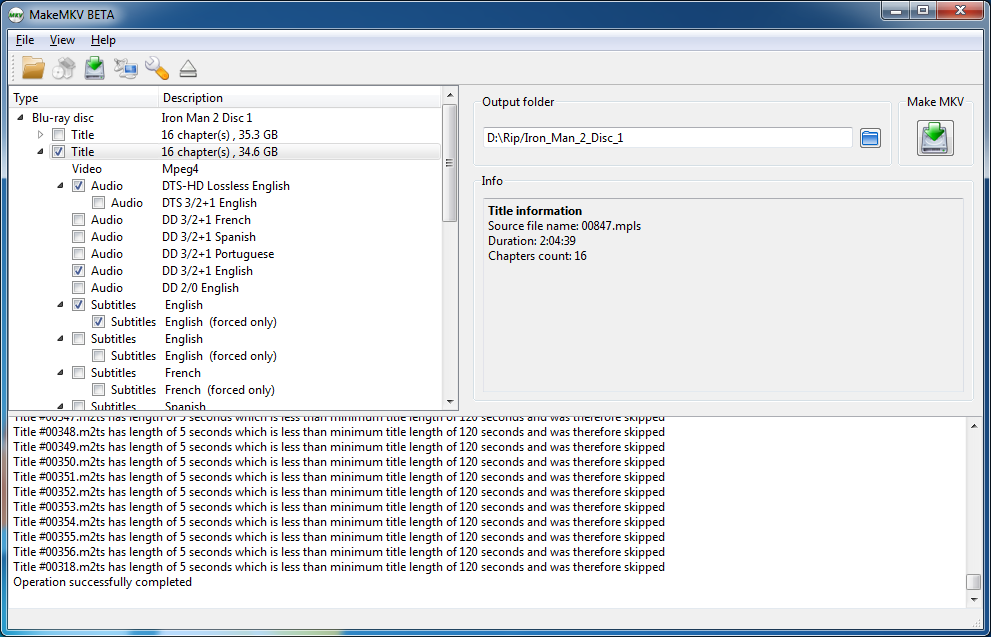
Task: Click the Description column header
Action: pos(300,98)
